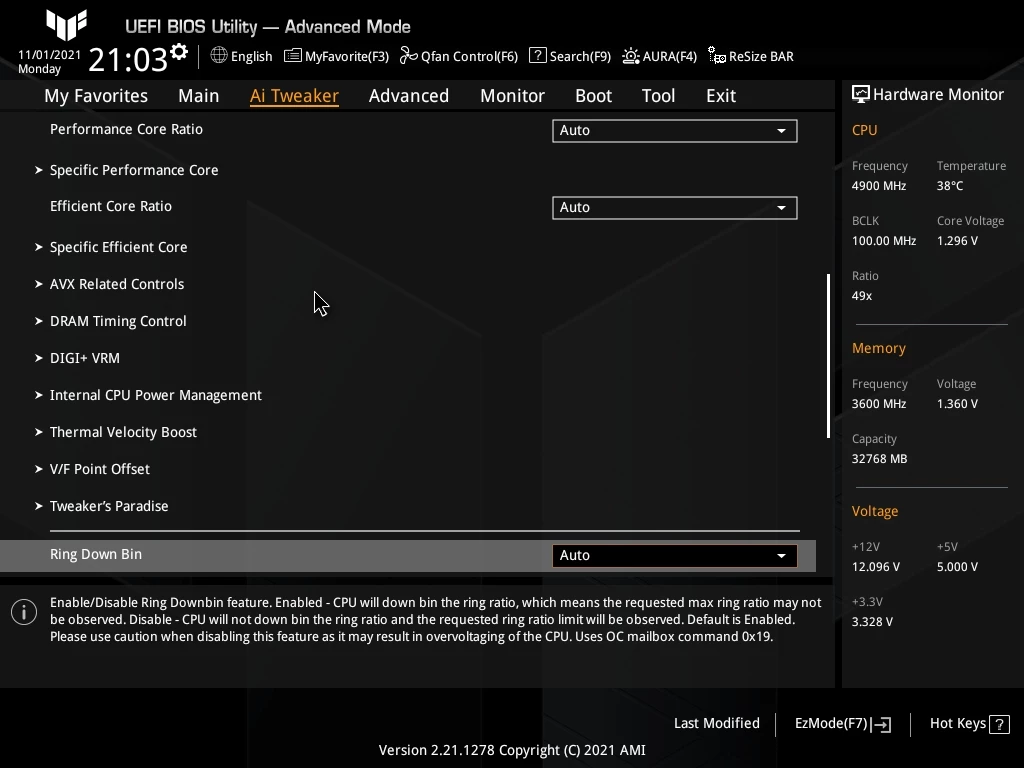Screen dimensions: 1024x768
Task: Open the Advanced tab
Action: (409, 96)
